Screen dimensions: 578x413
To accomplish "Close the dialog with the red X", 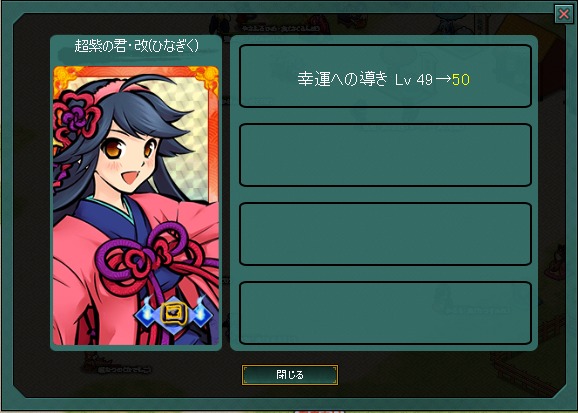I will 564,14.
